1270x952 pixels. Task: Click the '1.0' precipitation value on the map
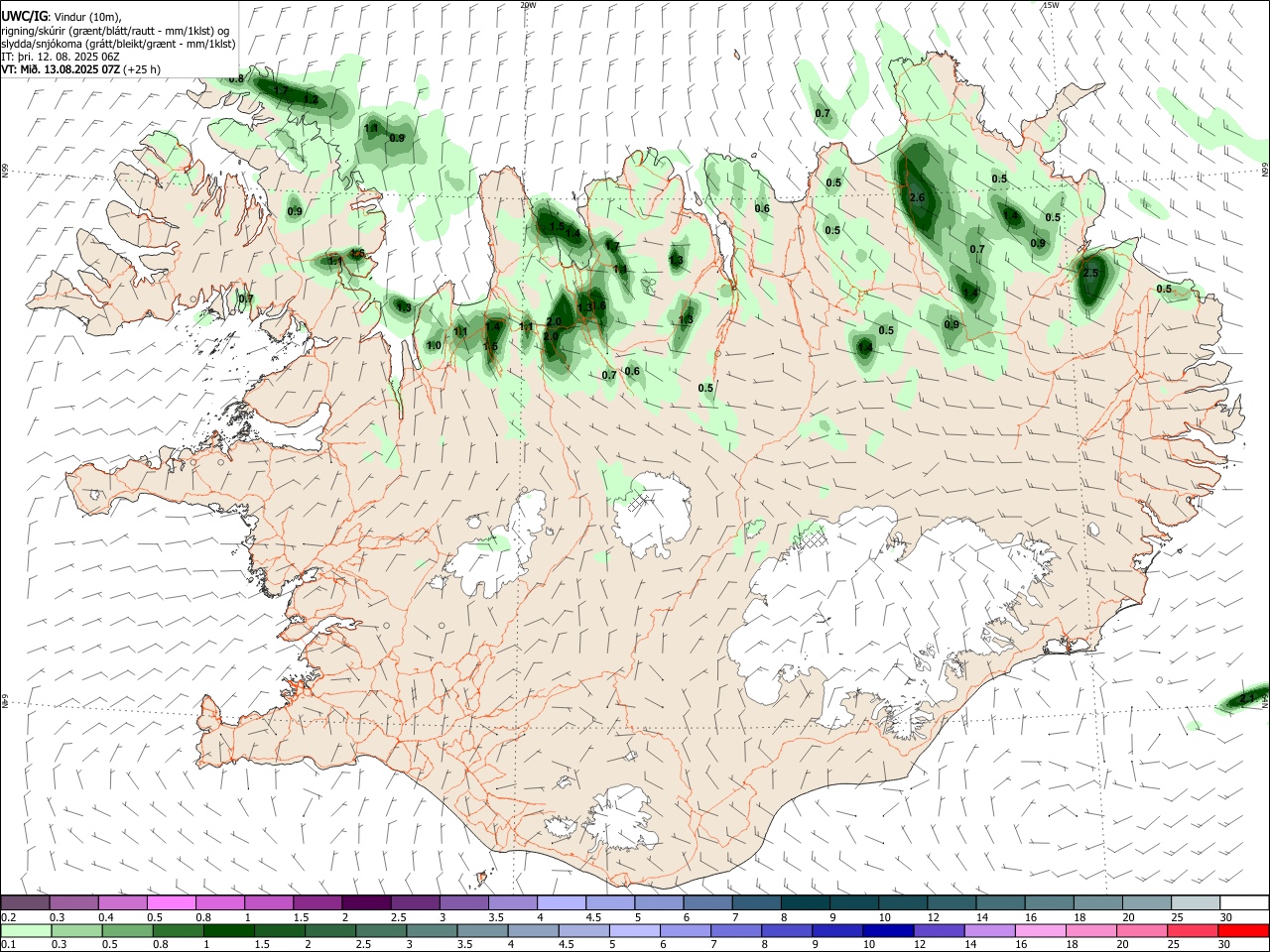click(434, 346)
